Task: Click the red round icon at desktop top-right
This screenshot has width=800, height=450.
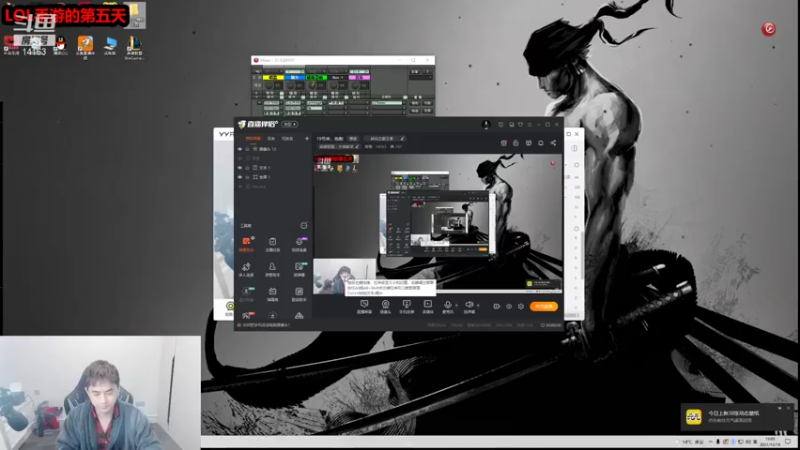Action: [x=769, y=29]
